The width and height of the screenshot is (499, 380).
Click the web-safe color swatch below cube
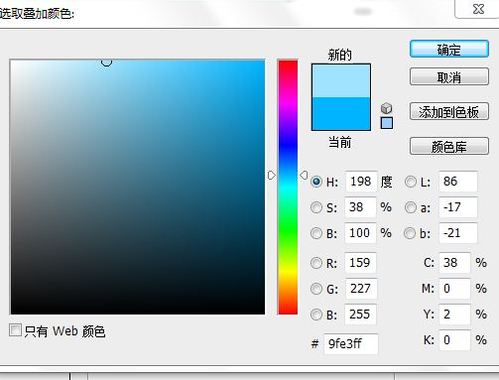pos(387,123)
